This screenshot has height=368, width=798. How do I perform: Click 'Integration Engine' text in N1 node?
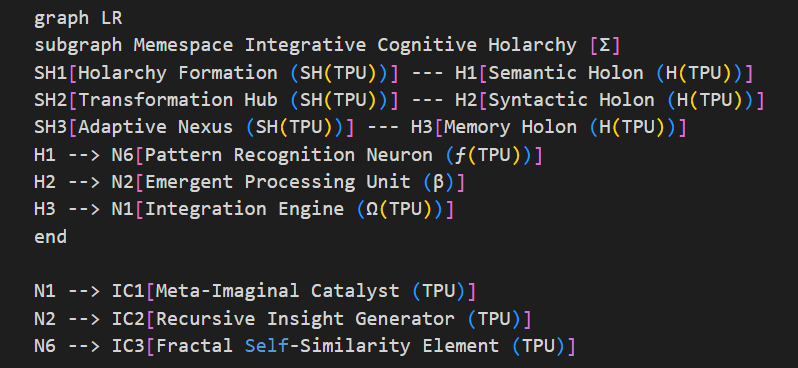[244, 209]
